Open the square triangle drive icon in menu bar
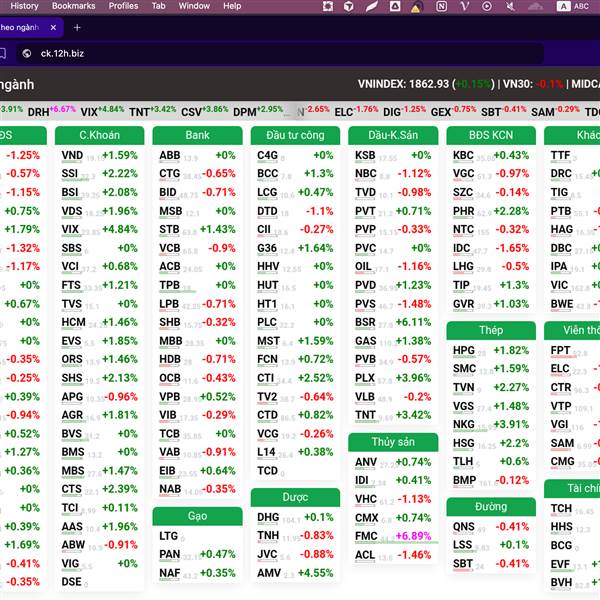The image size is (600, 600). point(395,6)
